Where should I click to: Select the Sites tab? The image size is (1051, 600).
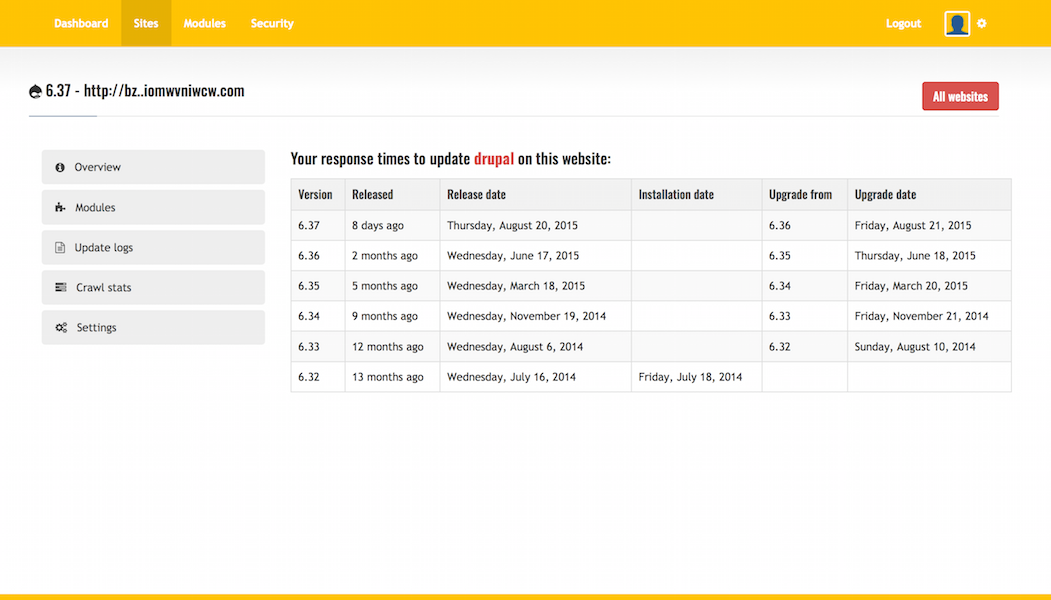pos(146,23)
